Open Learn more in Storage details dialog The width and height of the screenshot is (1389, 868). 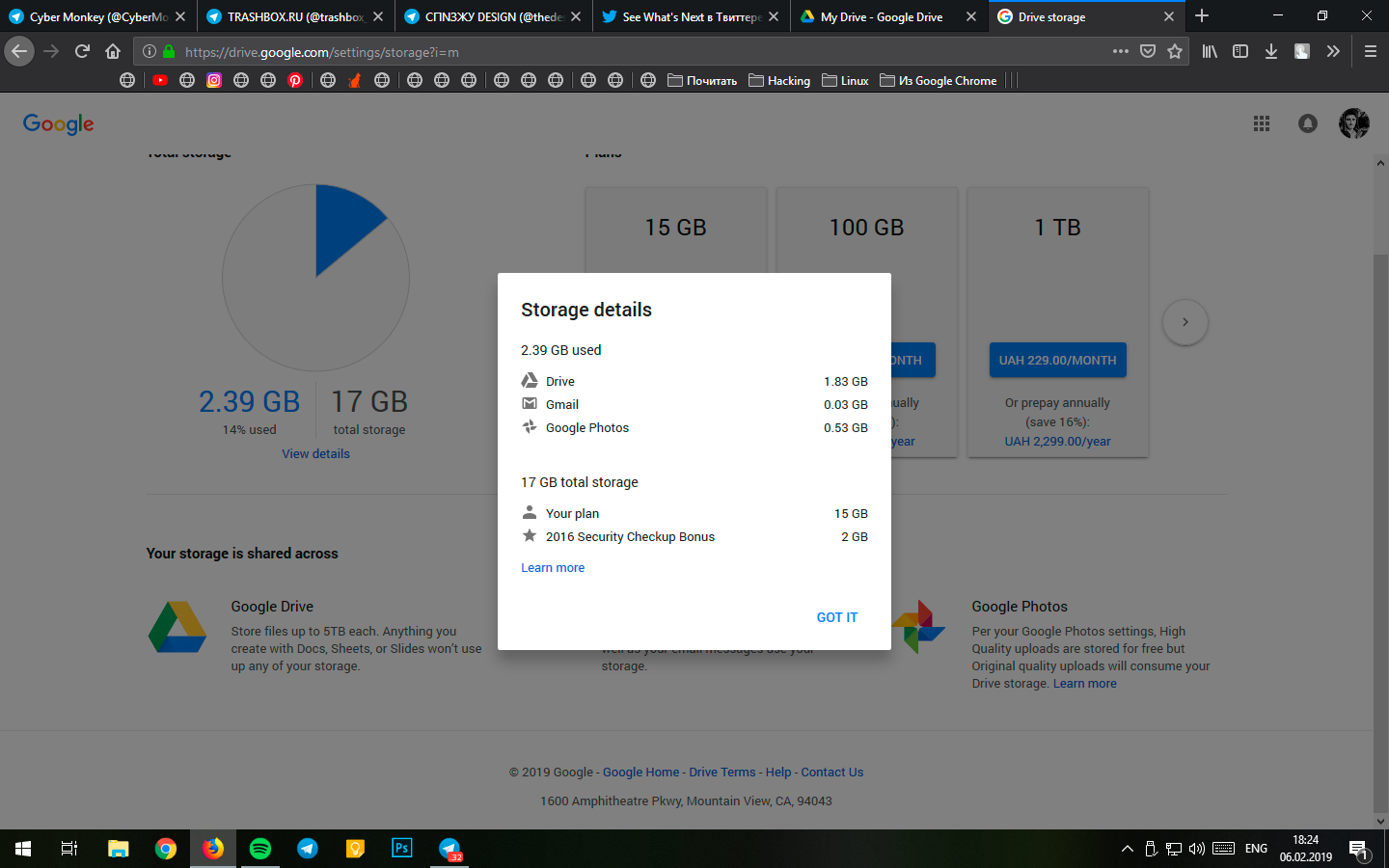tap(553, 567)
